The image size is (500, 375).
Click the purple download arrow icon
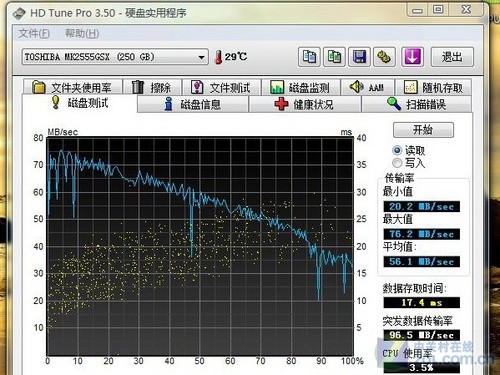[412, 57]
